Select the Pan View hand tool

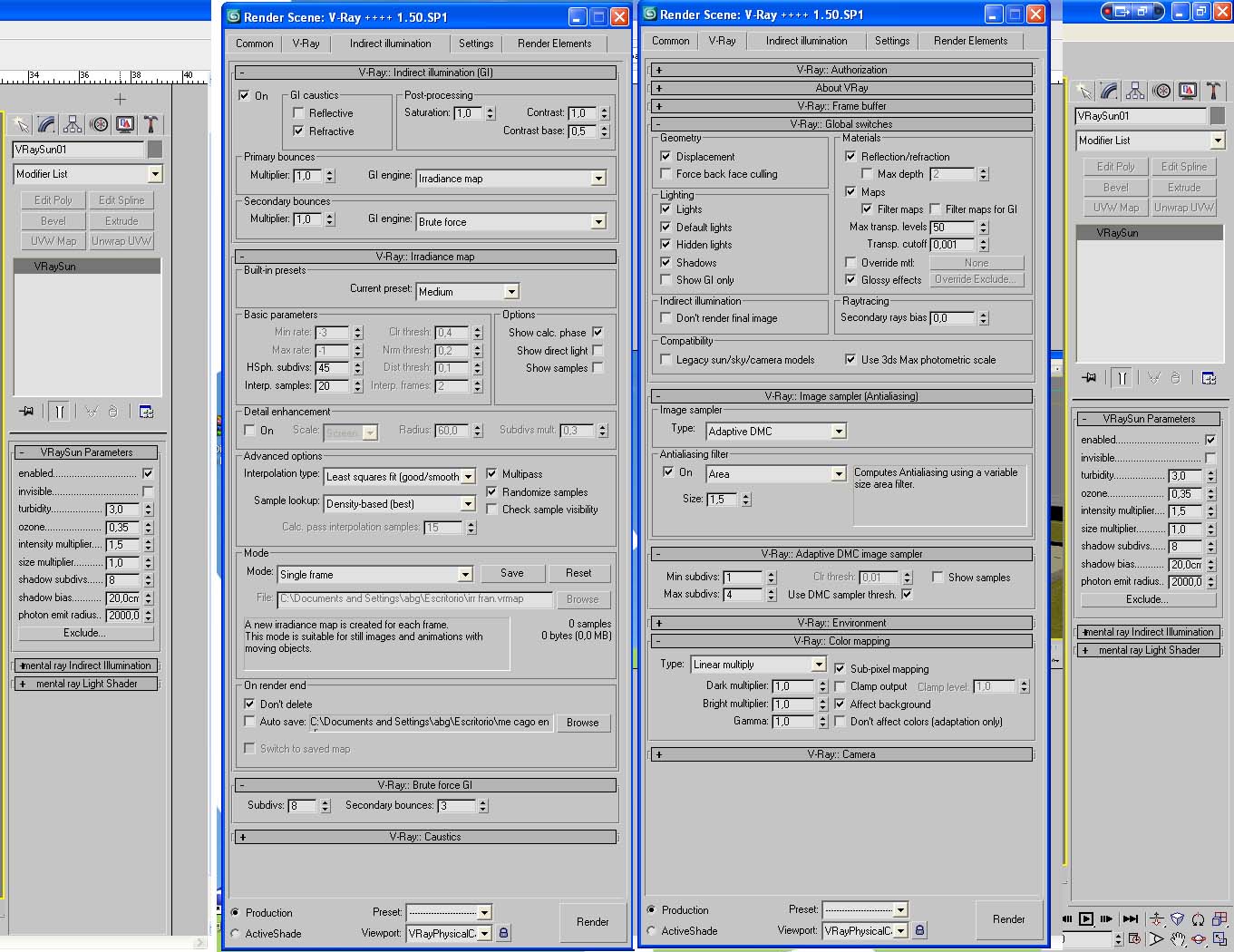tap(1178, 939)
